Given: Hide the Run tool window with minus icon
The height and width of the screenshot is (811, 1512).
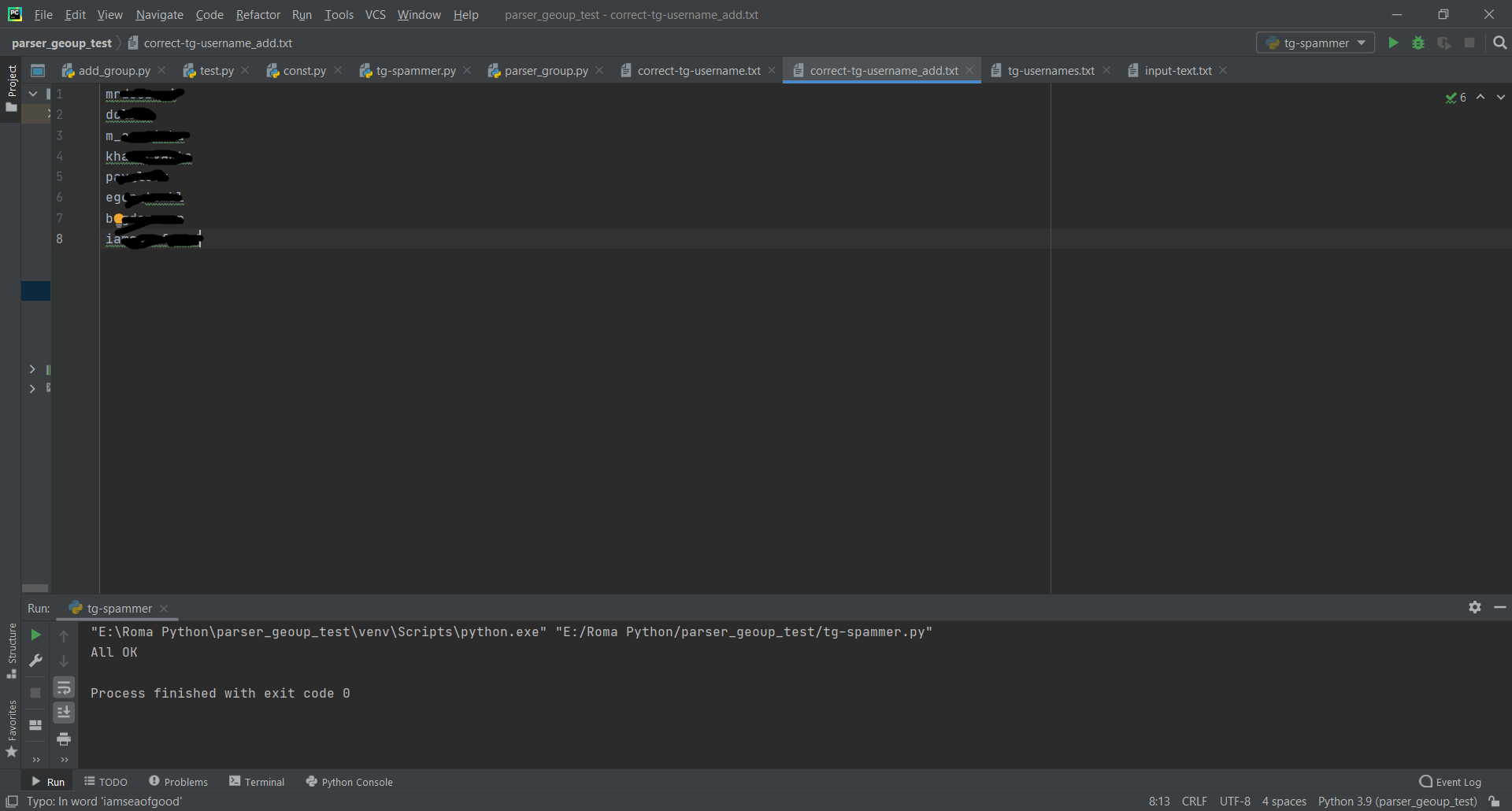Looking at the screenshot, I should click(1500, 607).
